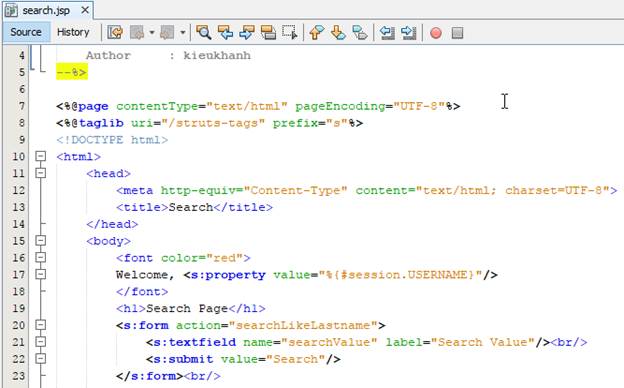Collapse the body fold at line 15
The image size is (624, 388).
pyautogui.click(x=40, y=240)
